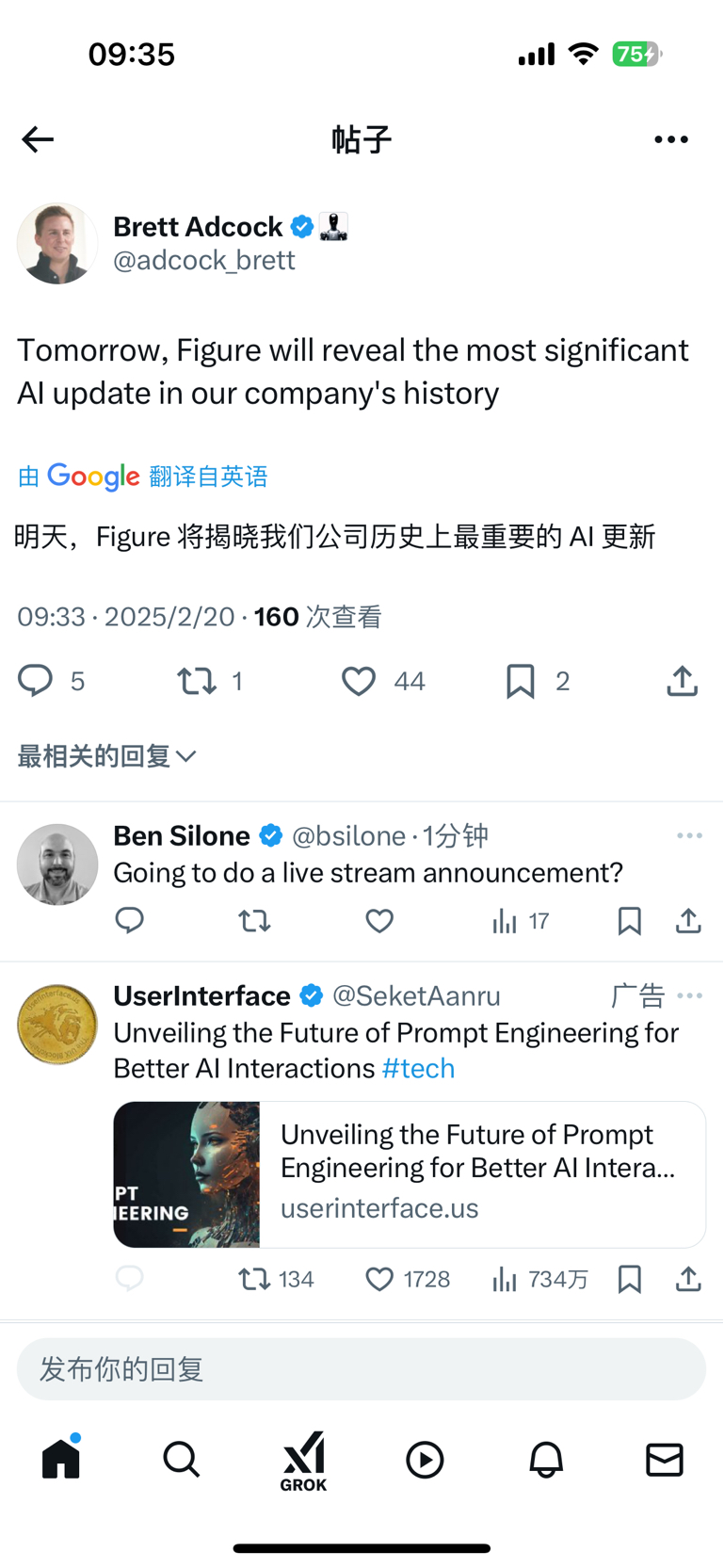The height and width of the screenshot is (1568, 724).
Task: Open the three-dot menu in the post header
Action: coord(670,139)
